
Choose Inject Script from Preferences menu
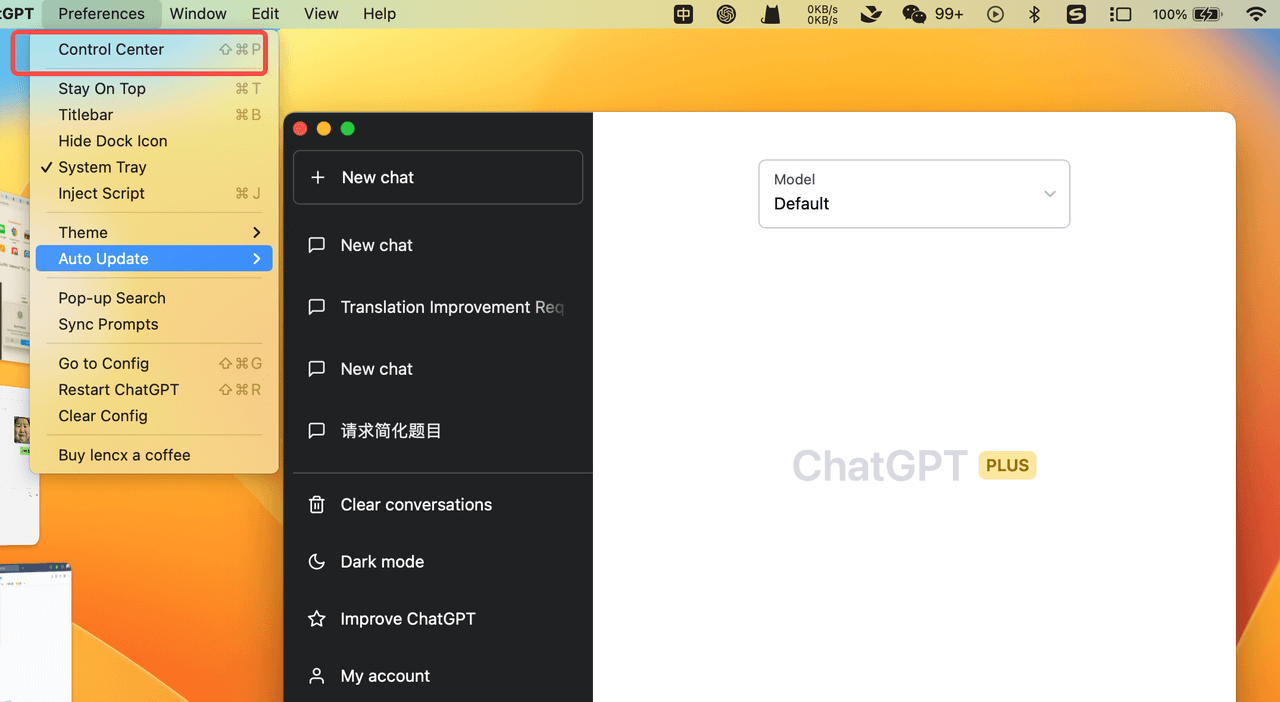[154, 193]
